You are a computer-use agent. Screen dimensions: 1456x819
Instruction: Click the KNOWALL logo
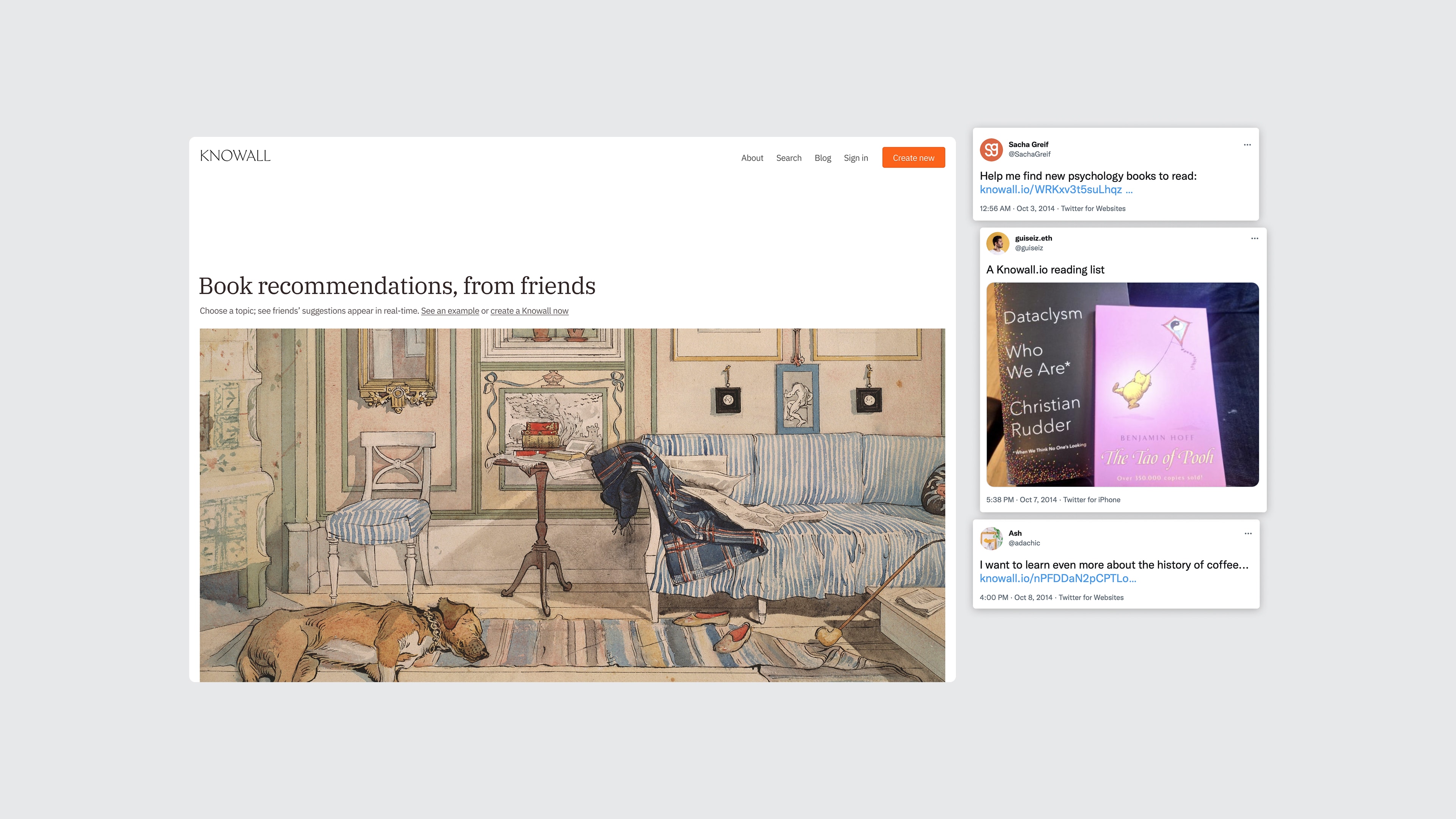click(x=235, y=156)
